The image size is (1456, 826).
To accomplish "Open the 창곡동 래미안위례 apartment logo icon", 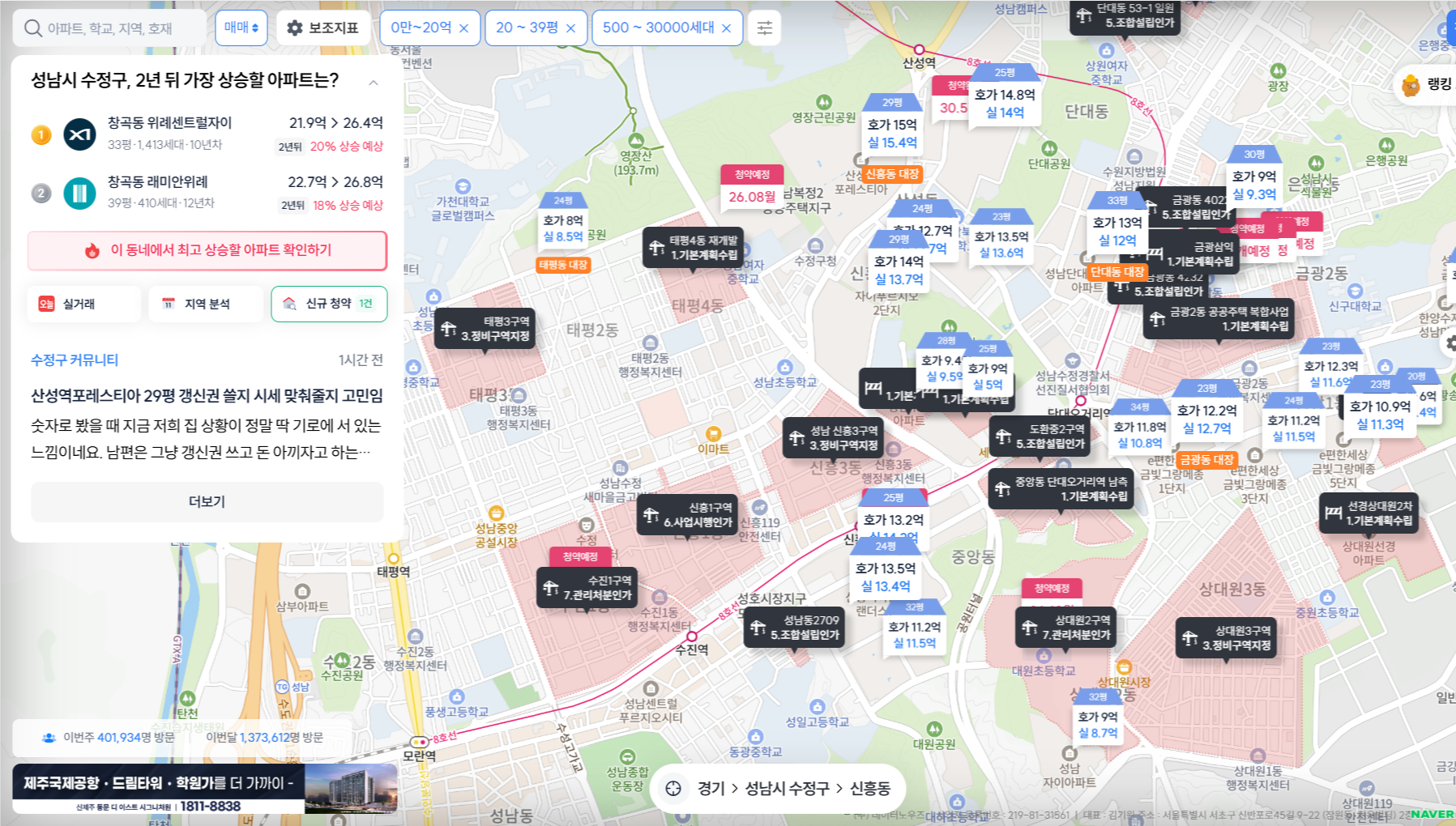I will 79,194.
